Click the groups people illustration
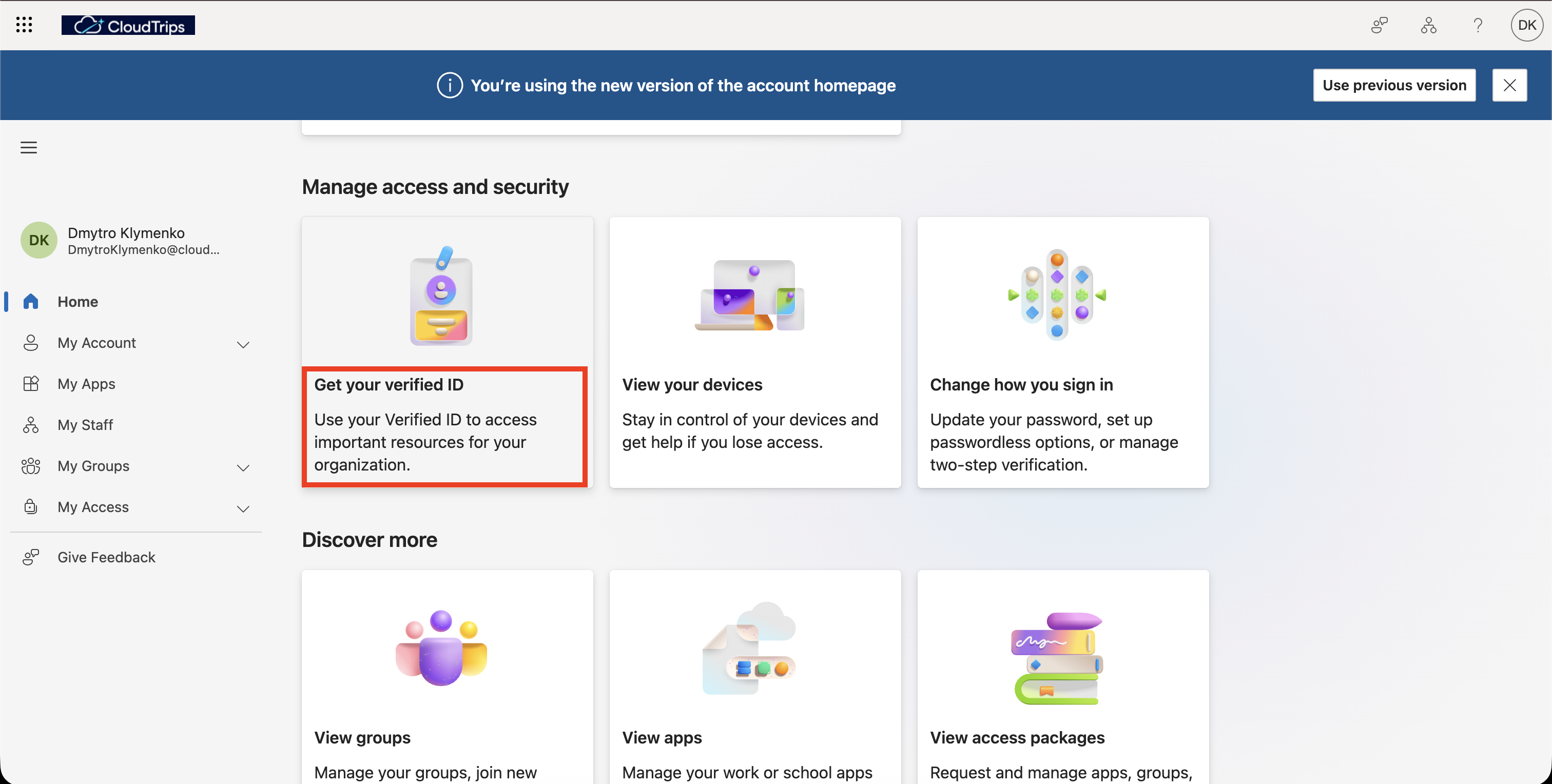This screenshot has height=784, width=1552. [x=441, y=648]
